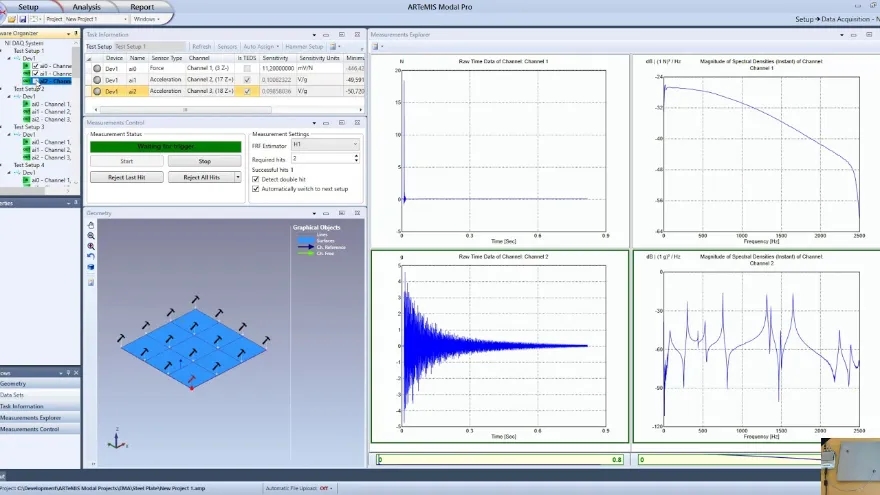This screenshot has height=495, width=880.
Task: Select the zoom out magnifier in Geometry
Action: coord(91,236)
